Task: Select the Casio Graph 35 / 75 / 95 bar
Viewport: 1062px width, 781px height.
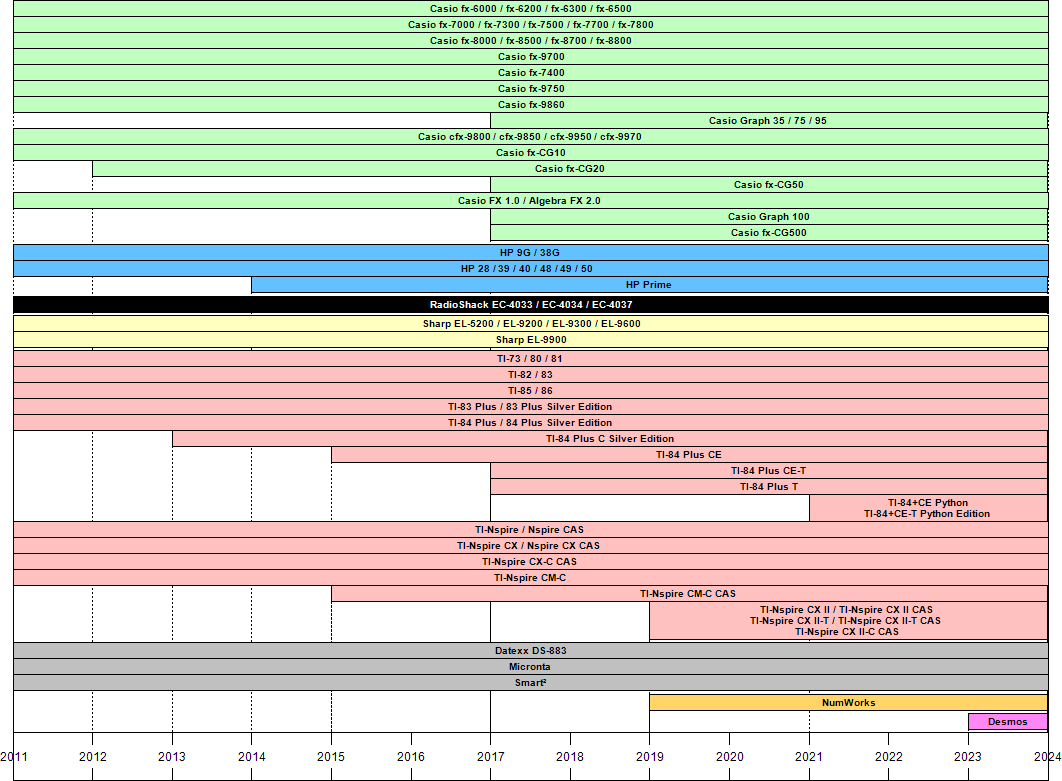Action: [x=769, y=121]
